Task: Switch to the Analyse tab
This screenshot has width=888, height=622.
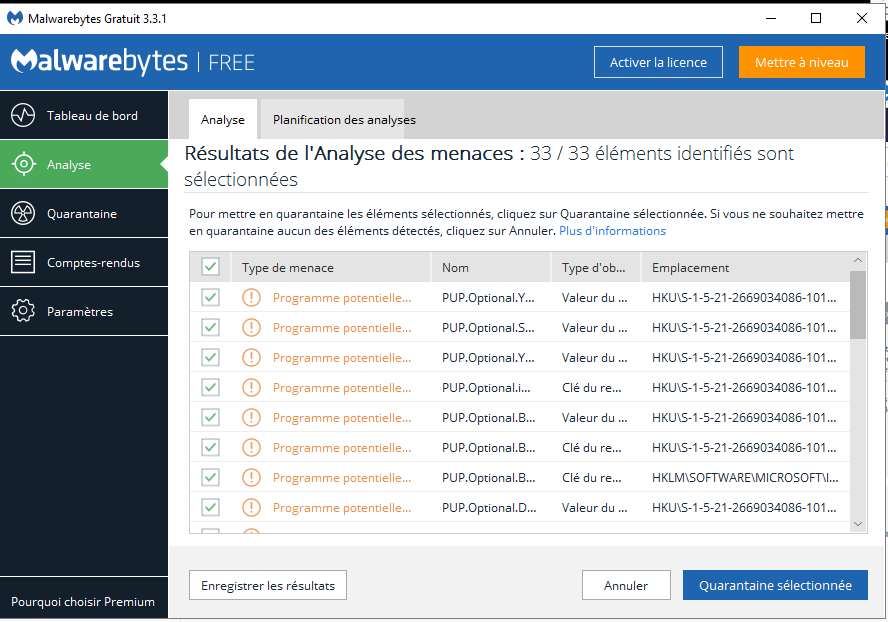Action: (x=223, y=120)
